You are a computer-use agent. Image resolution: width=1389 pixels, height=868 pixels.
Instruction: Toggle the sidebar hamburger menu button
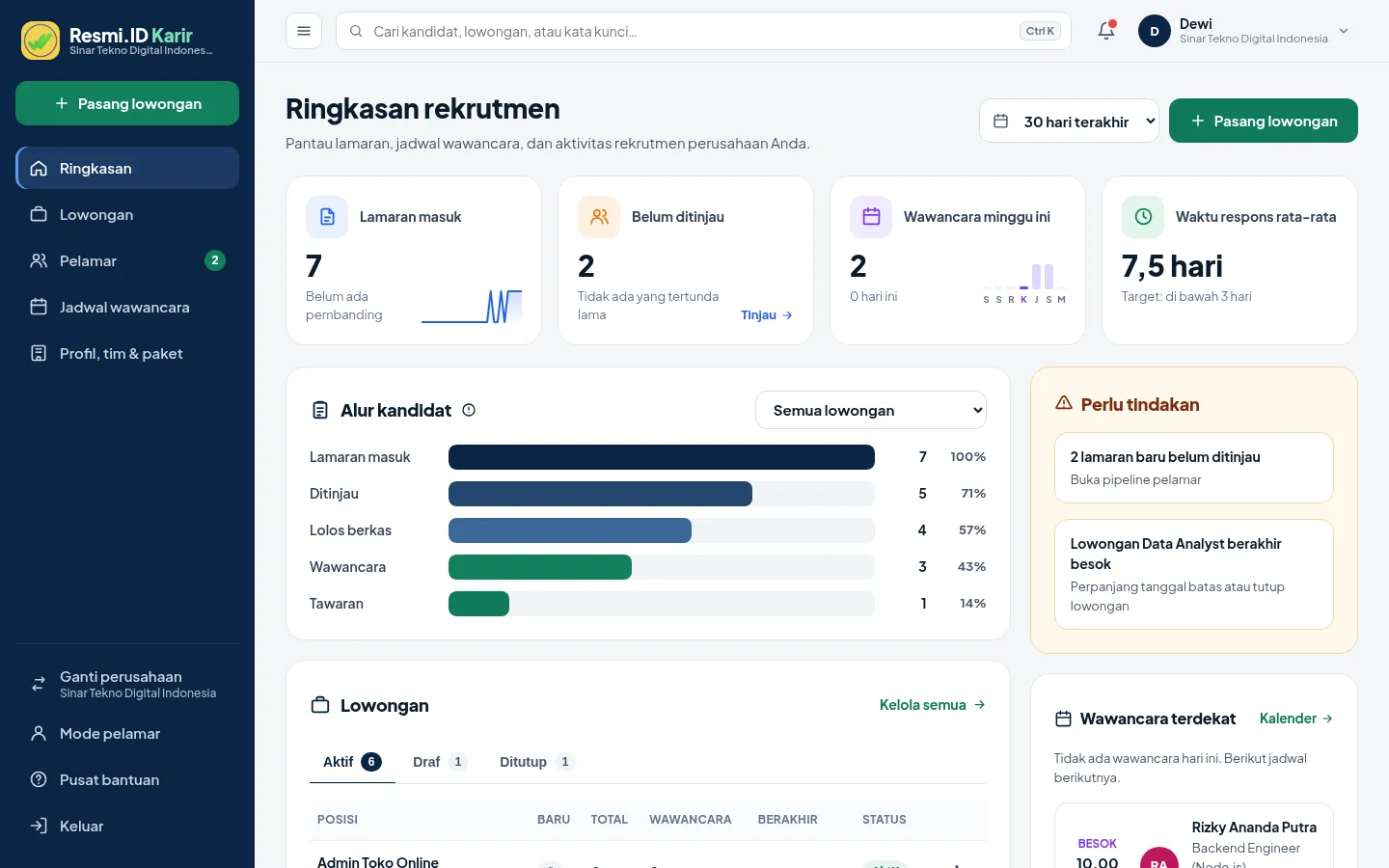coord(304,31)
